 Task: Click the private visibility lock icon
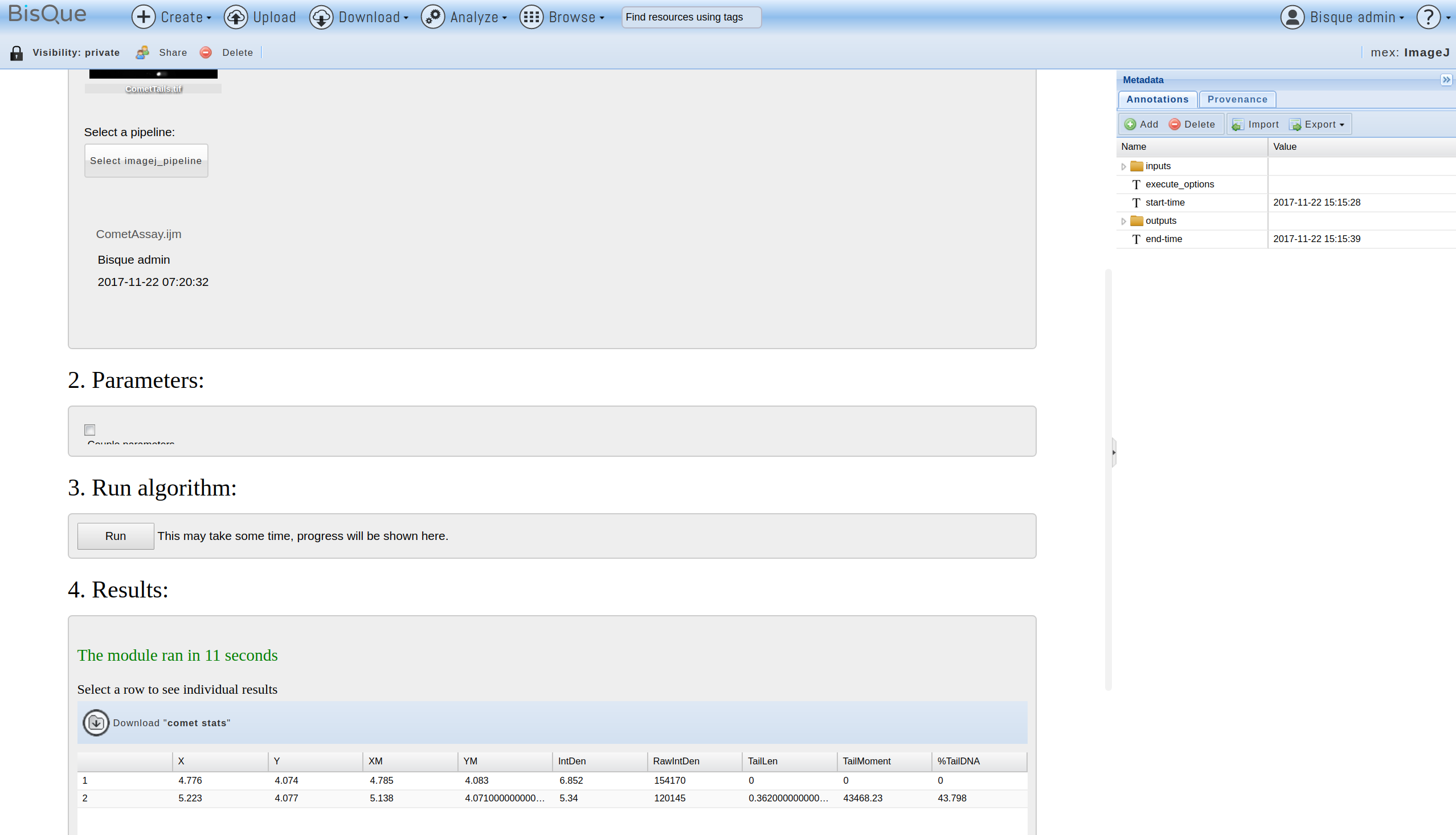17,54
